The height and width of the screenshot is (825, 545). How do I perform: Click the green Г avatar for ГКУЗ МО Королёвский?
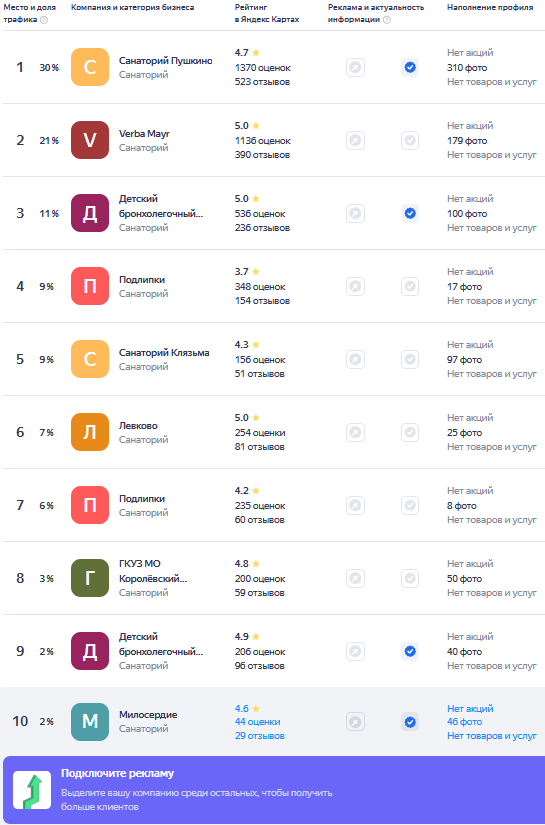click(90, 578)
